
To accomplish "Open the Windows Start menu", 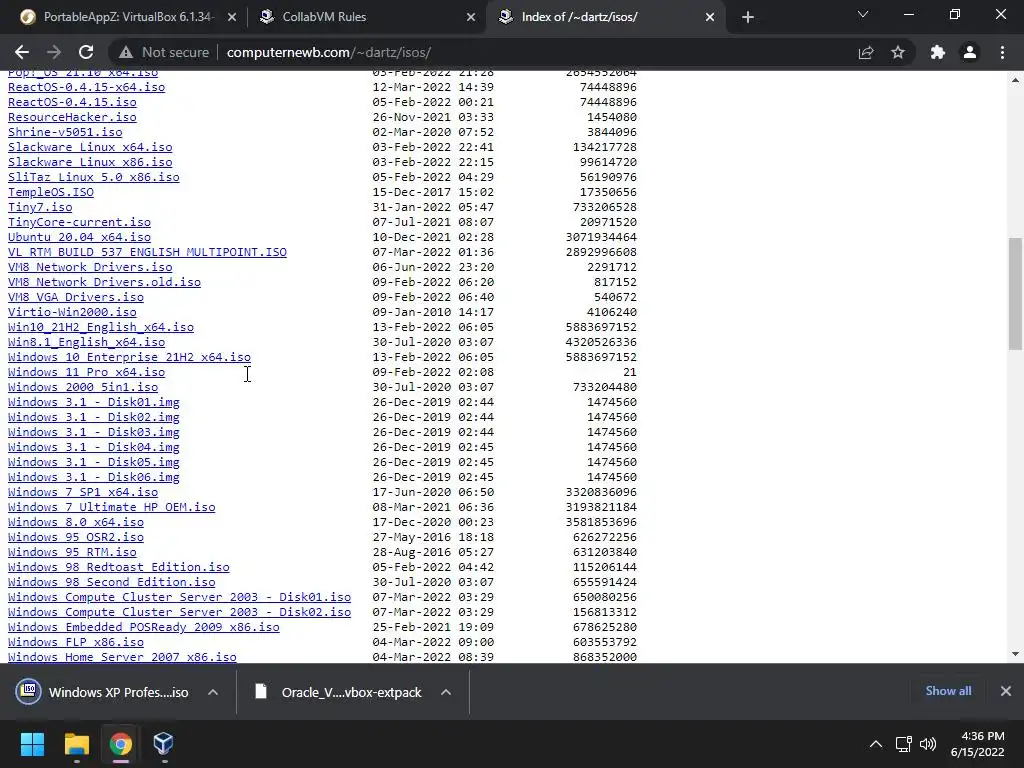I will (x=32, y=744).
